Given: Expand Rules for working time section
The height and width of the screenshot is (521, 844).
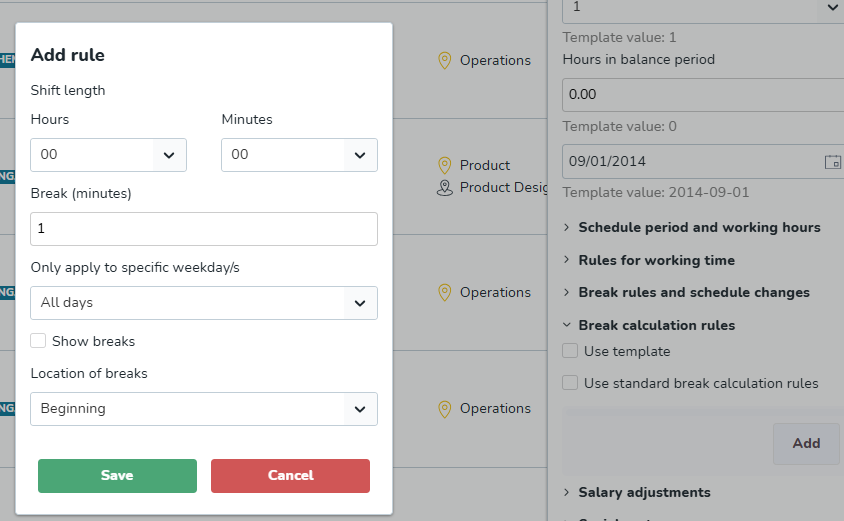Looking at the screenshot, I should click(656, 260).
